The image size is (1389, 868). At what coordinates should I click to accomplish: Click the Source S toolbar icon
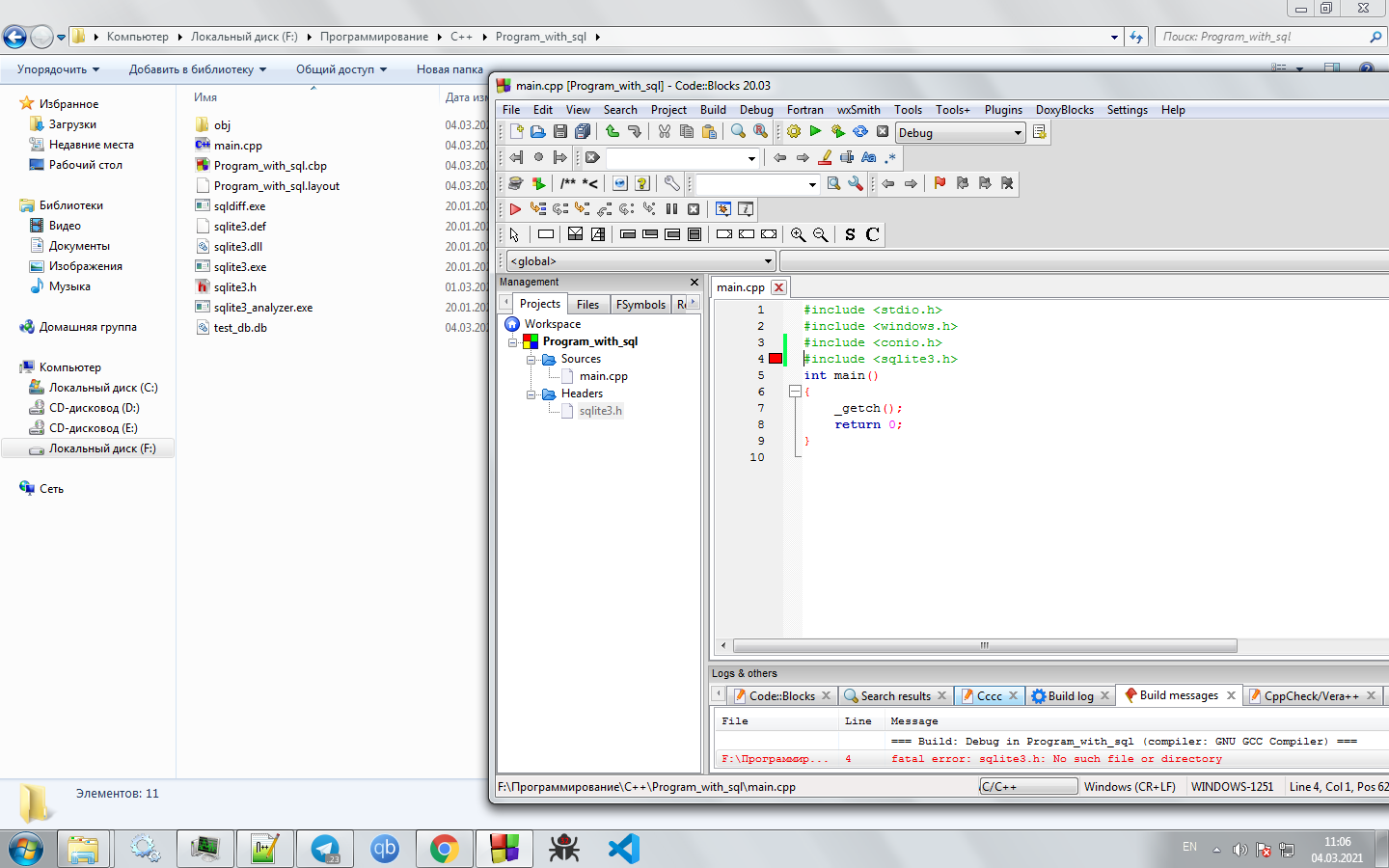pyautogui.click(x=850, y=234)
